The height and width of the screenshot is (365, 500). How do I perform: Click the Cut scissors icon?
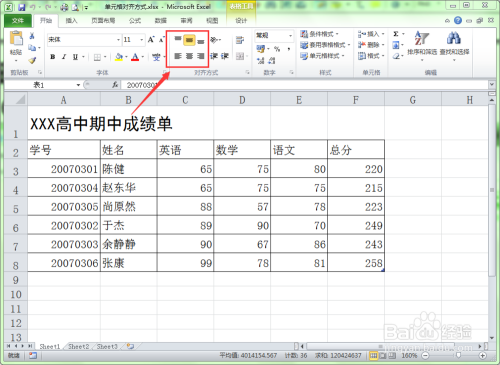tap(32, 36)
